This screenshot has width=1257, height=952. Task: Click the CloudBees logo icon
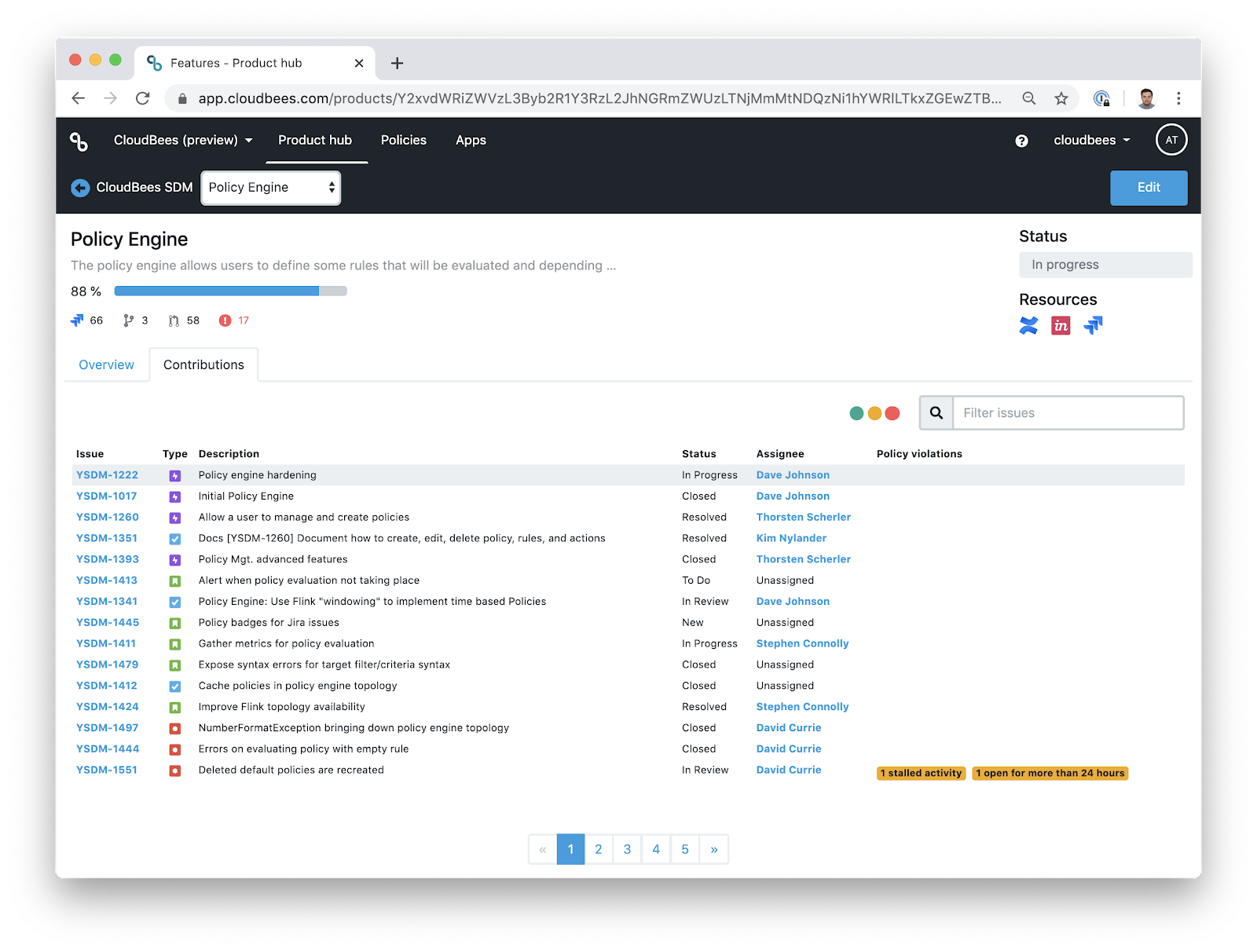pyautogui.click(x=79, y=141)
